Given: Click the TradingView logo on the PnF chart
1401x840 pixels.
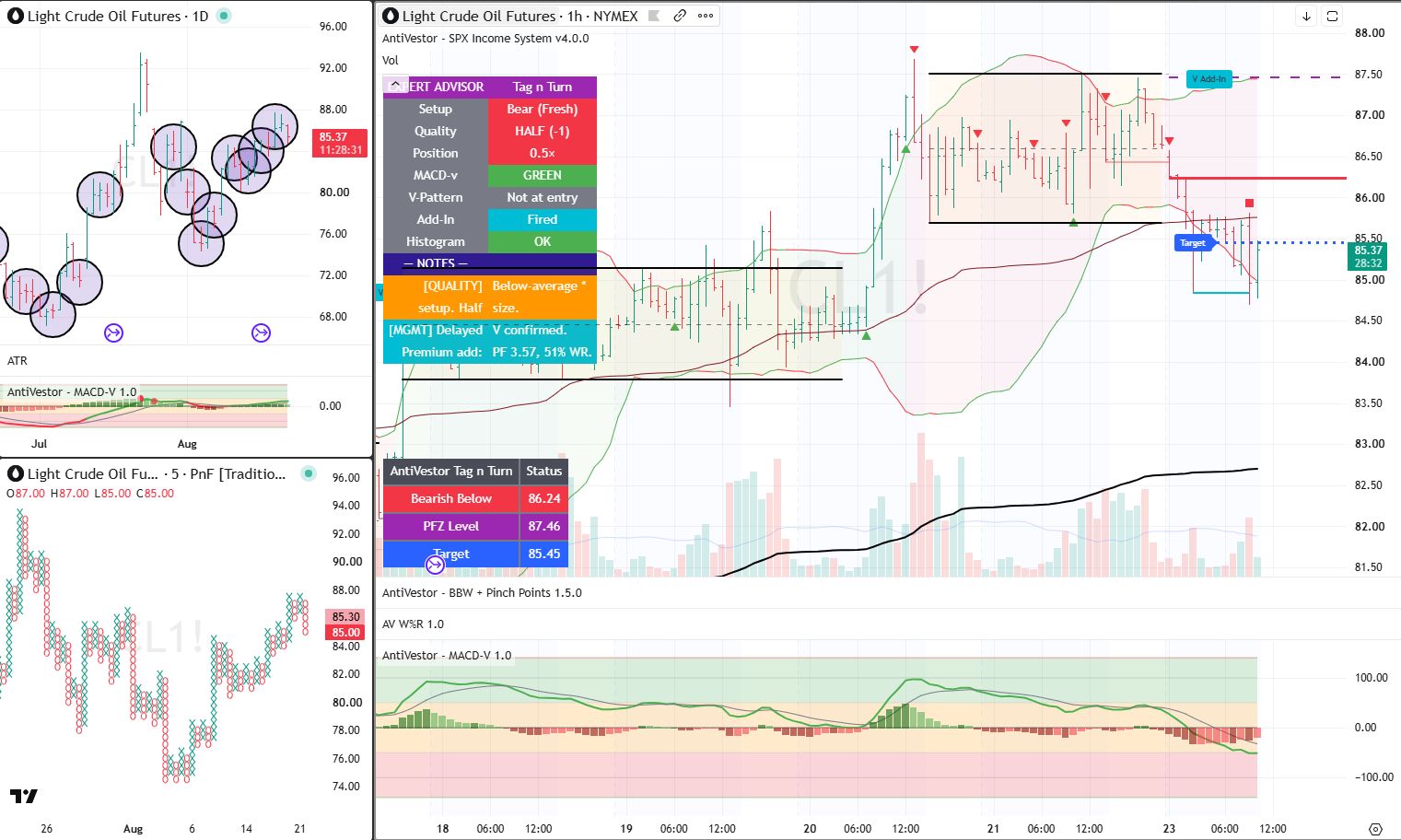Looking at the screenshot, I should (x=24, y=796).
